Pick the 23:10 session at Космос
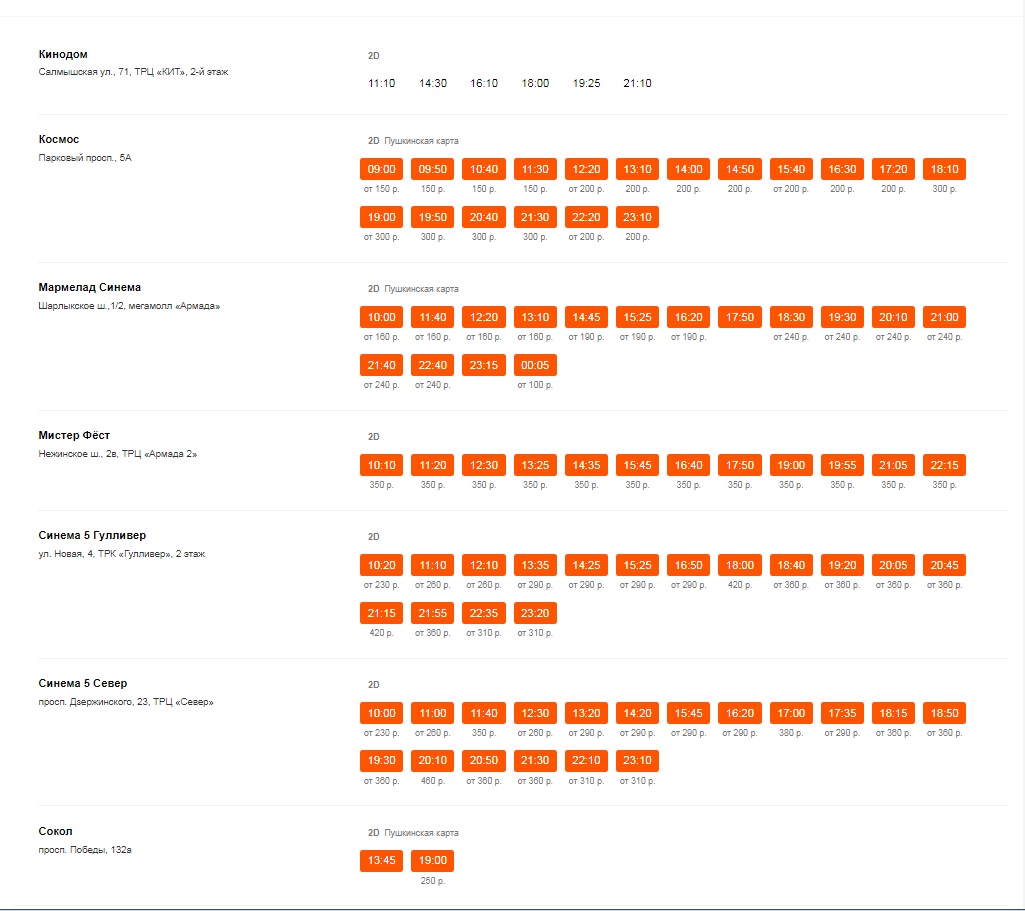The width and height of the screenshot is (1025, 911). (637, 217)
